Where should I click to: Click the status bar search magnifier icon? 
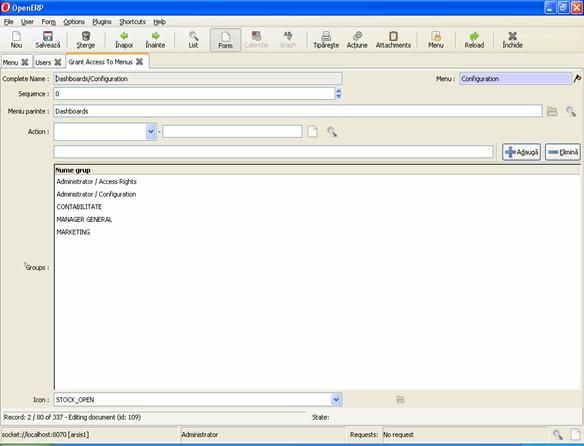coord(558,434)
